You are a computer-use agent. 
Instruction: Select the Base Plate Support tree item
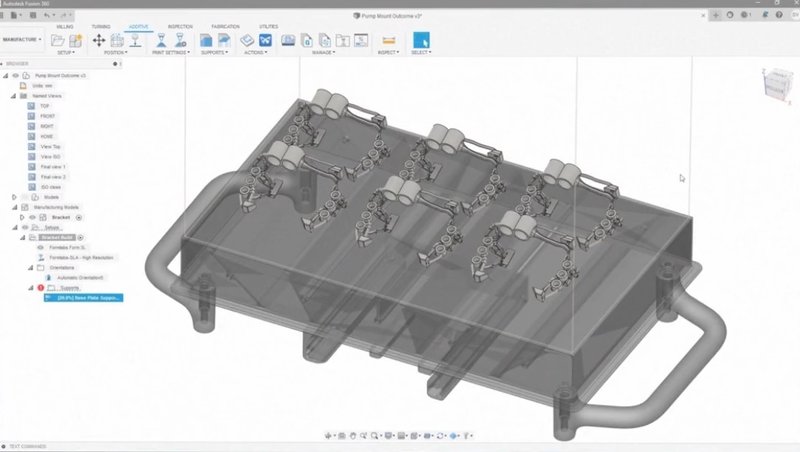(84, 297)
